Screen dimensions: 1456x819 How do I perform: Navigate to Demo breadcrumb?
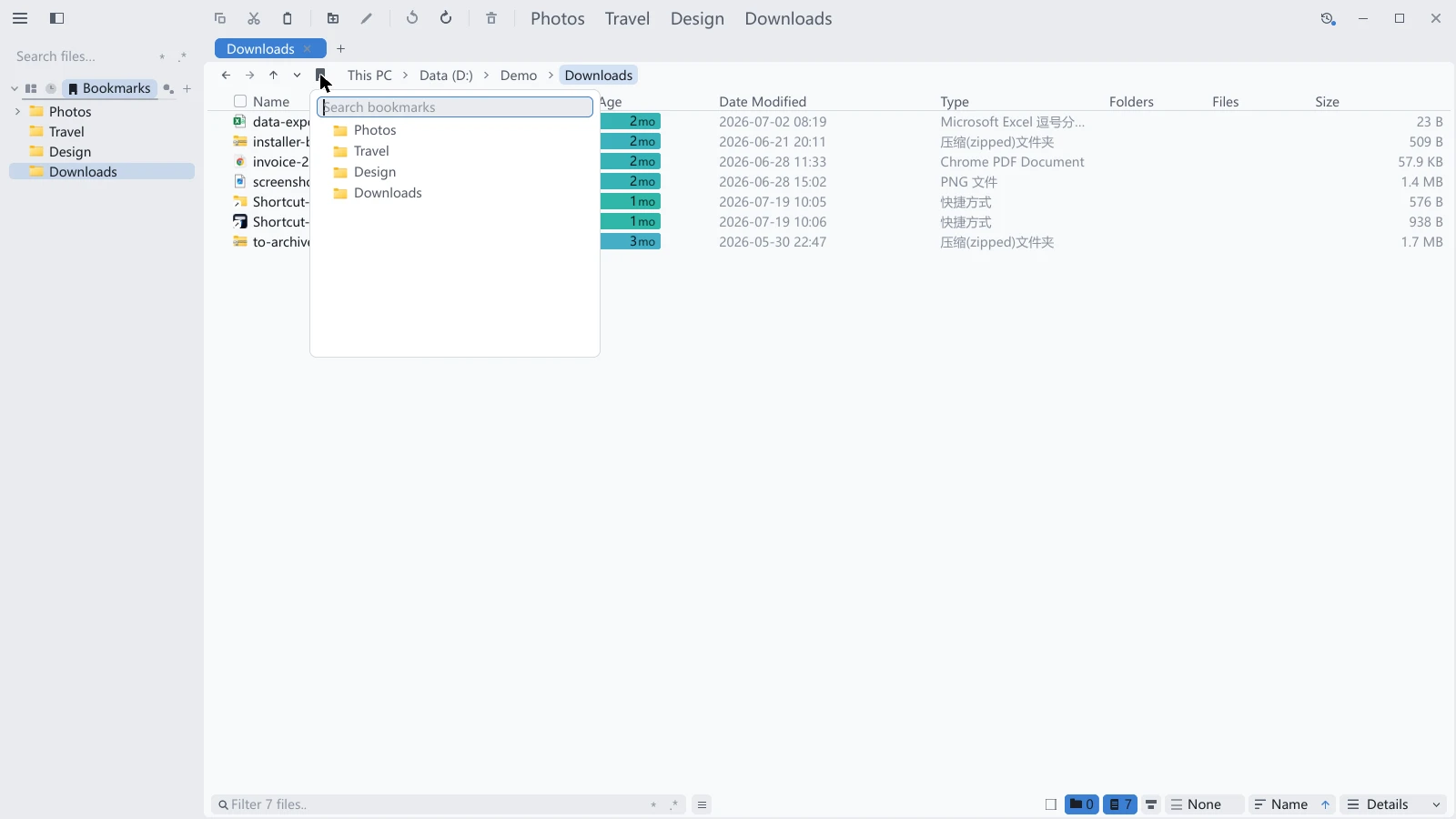pos(519,76)
